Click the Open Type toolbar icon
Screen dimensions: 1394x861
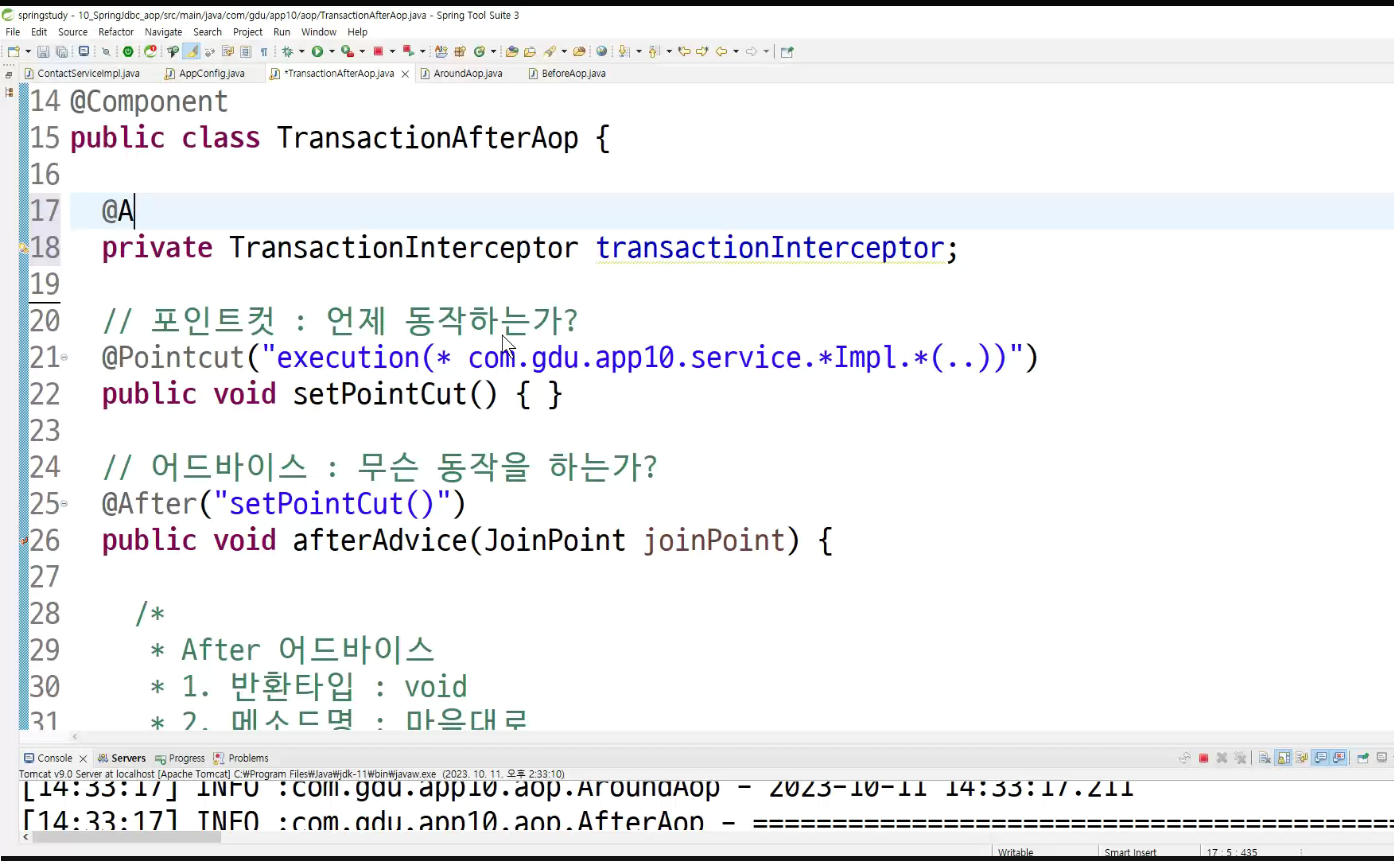tap(511, 51)
